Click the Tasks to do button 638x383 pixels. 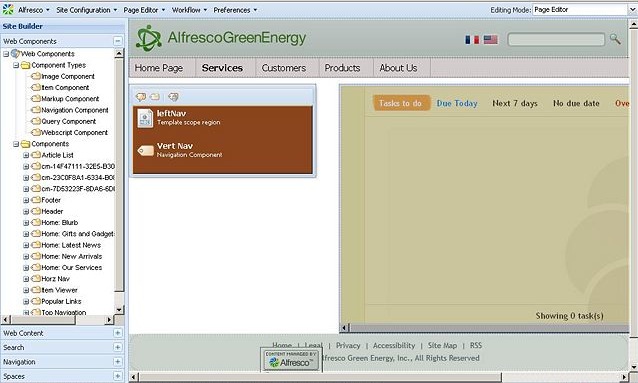(x=401, y=103)
